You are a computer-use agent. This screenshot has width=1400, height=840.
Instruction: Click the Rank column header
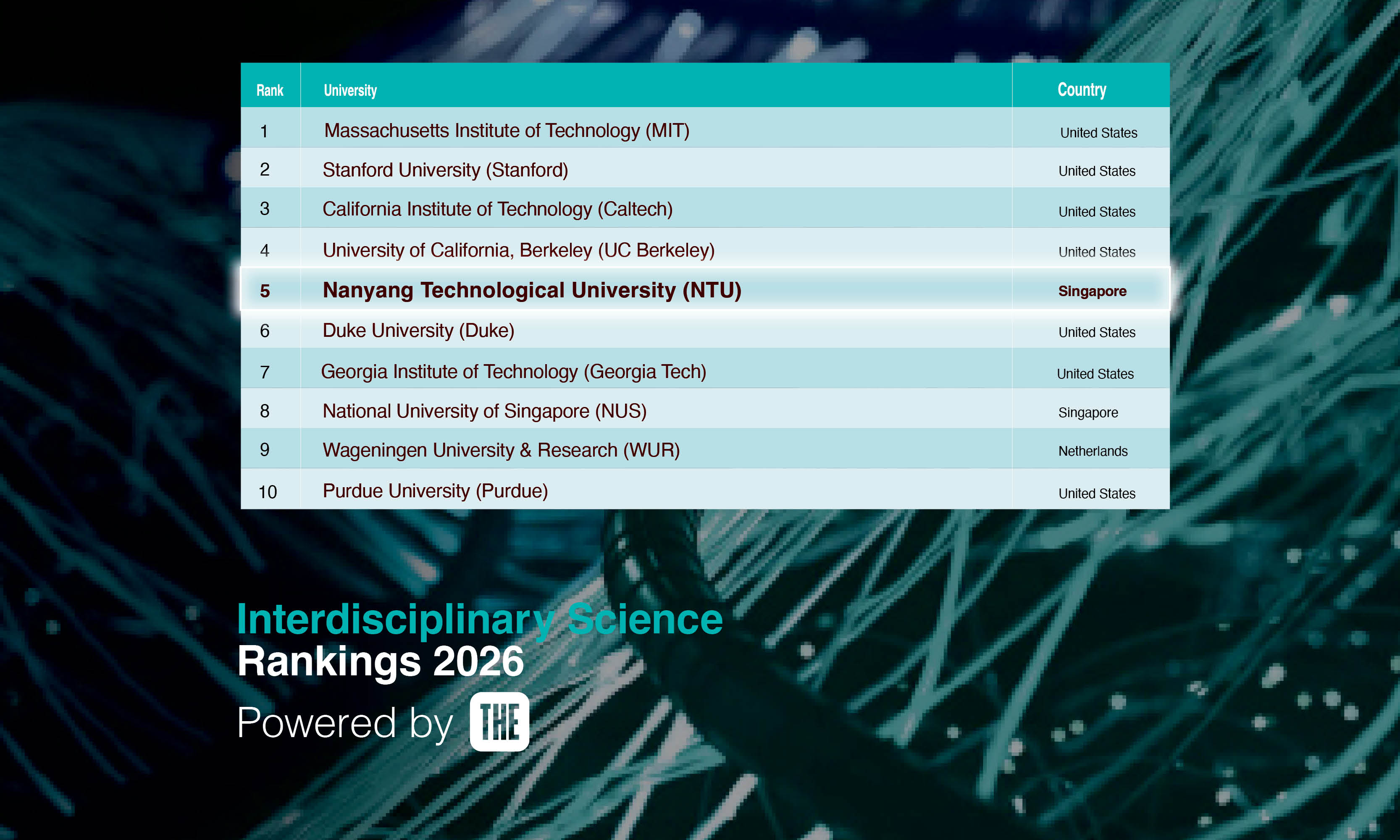coord(270,91)
